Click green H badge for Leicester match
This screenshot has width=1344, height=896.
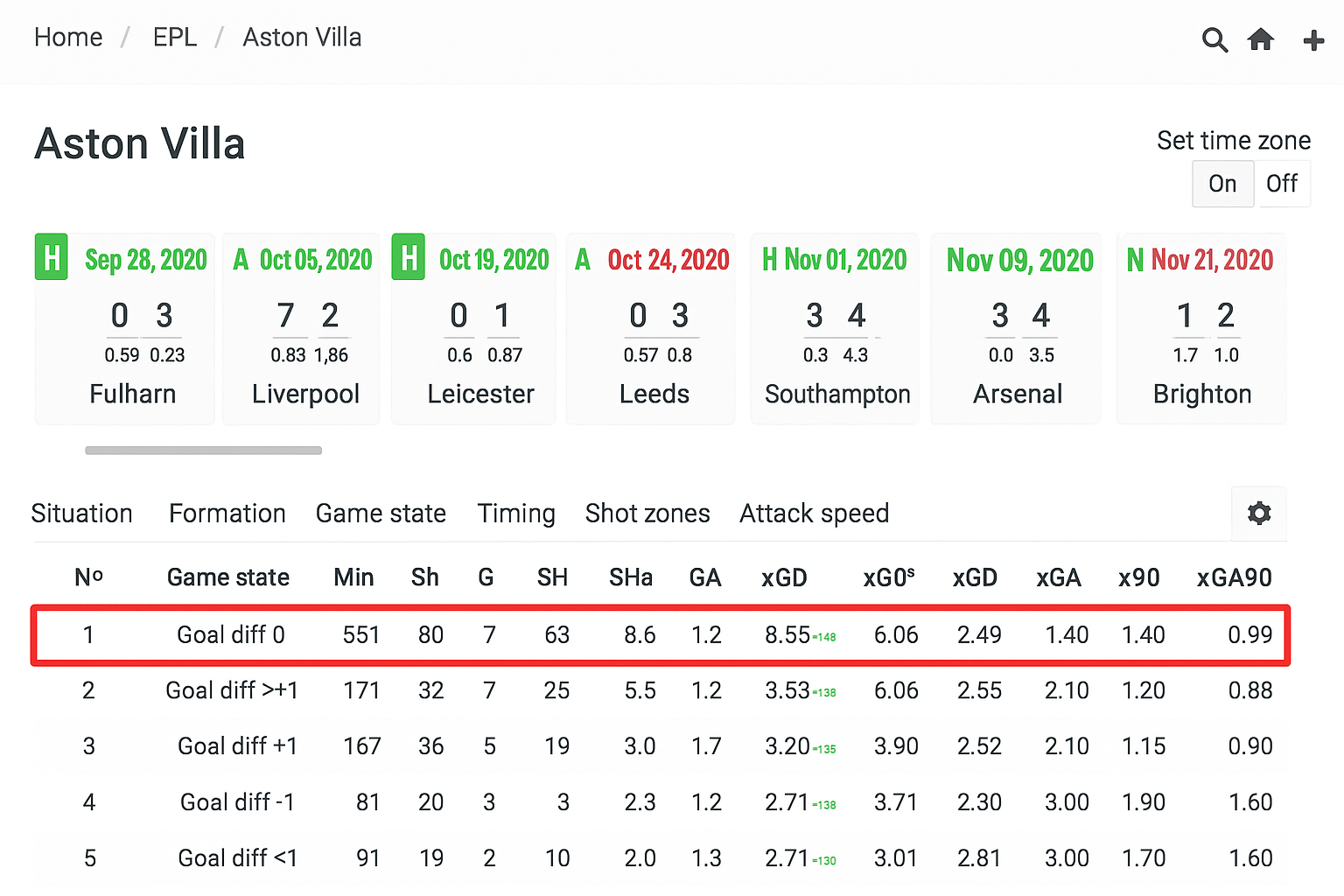tap(409, 257)
